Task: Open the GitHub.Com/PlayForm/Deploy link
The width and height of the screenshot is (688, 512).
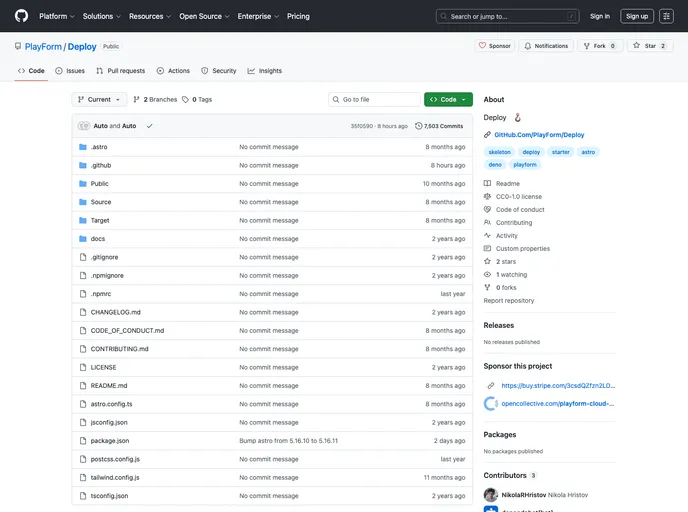Action: [539, 134]
